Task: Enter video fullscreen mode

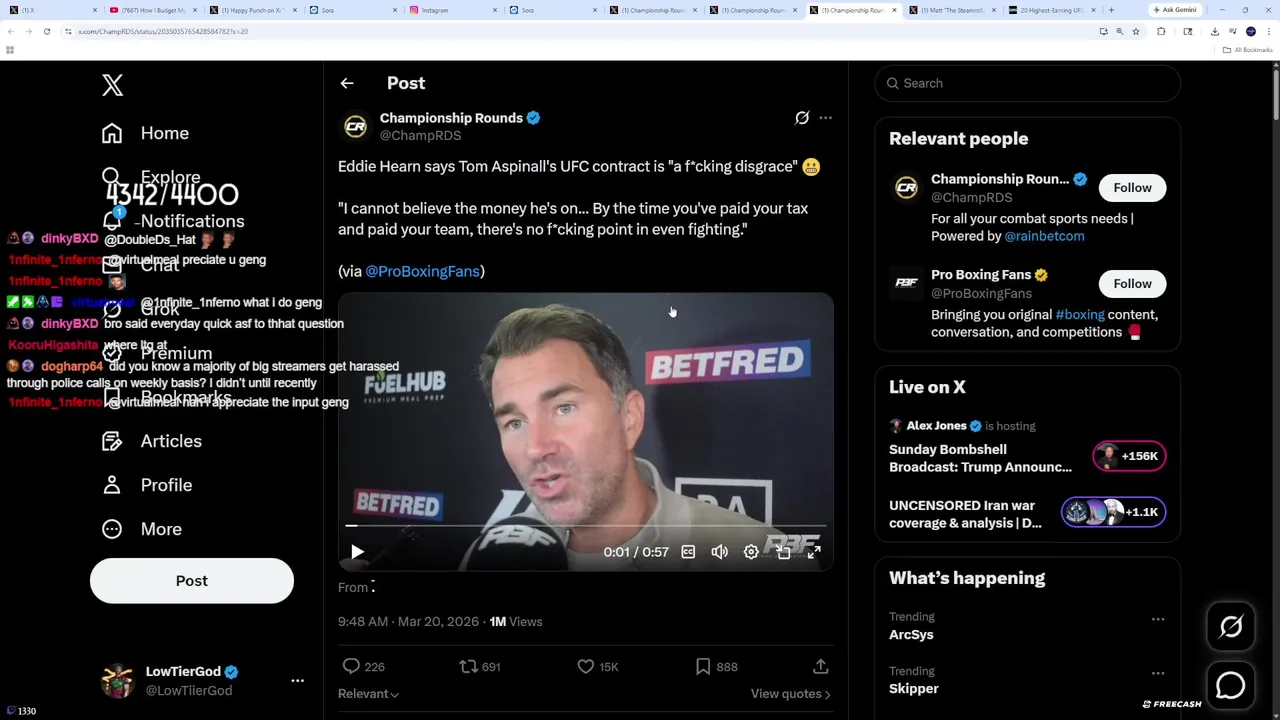Action: (814, 552)
